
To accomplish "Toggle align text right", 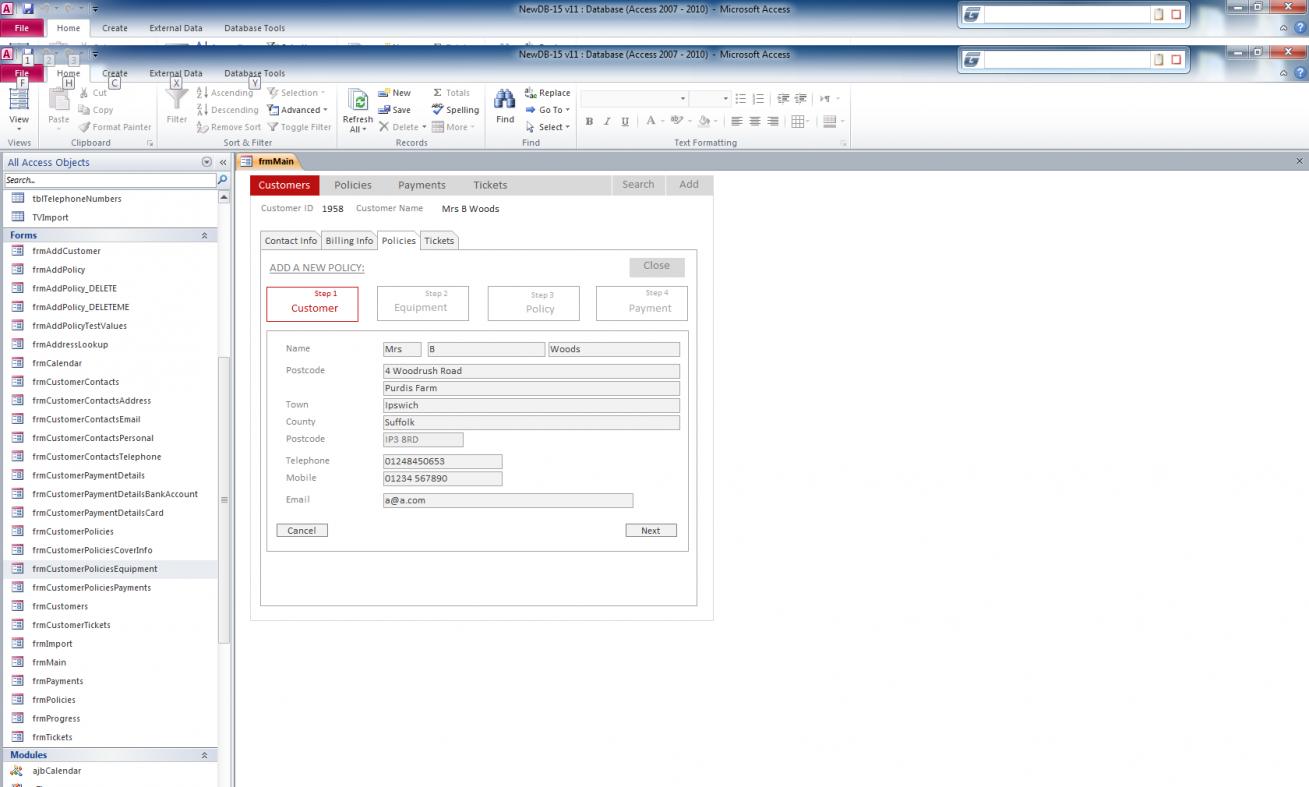I will [x=773, y=121].
